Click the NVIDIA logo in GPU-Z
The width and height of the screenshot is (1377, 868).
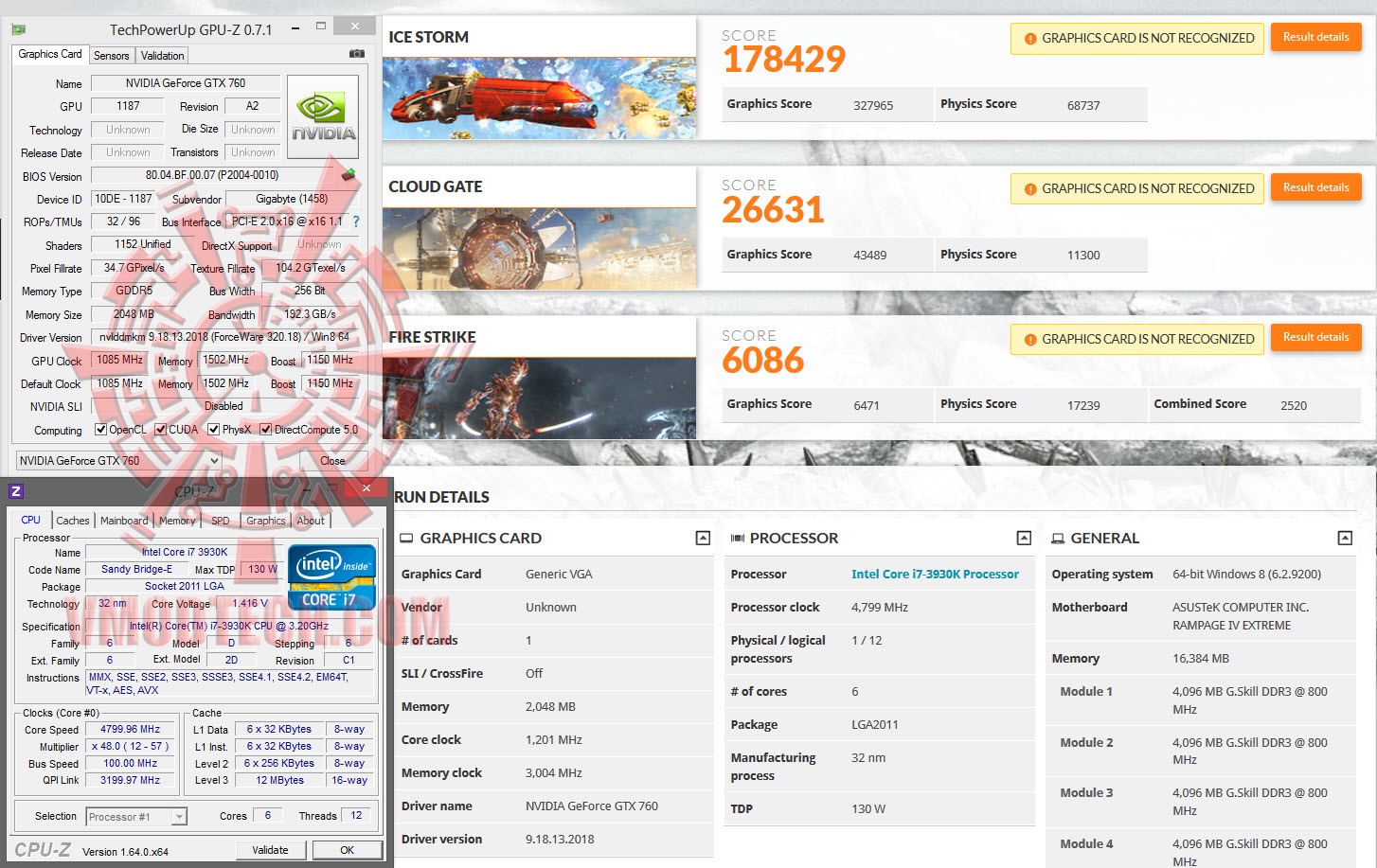pyautogui.click(x=324, y=116)
